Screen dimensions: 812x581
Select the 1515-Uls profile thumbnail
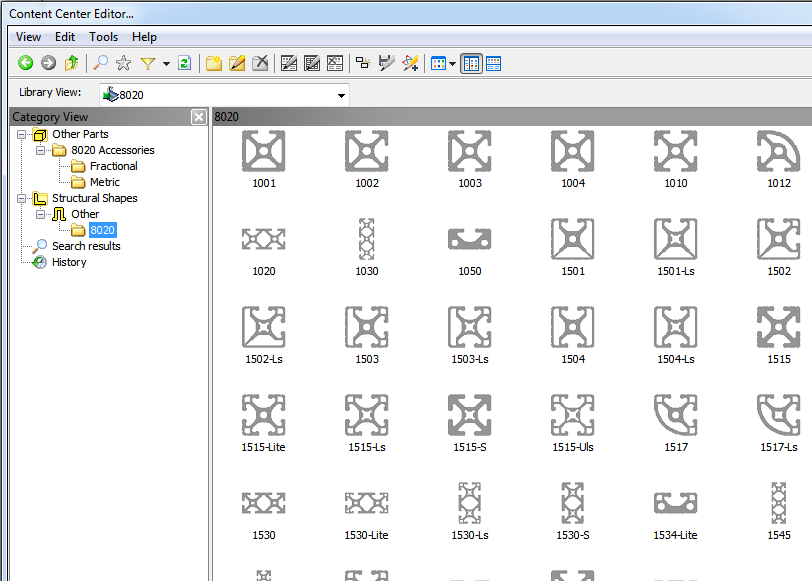[x=573, y=415]
